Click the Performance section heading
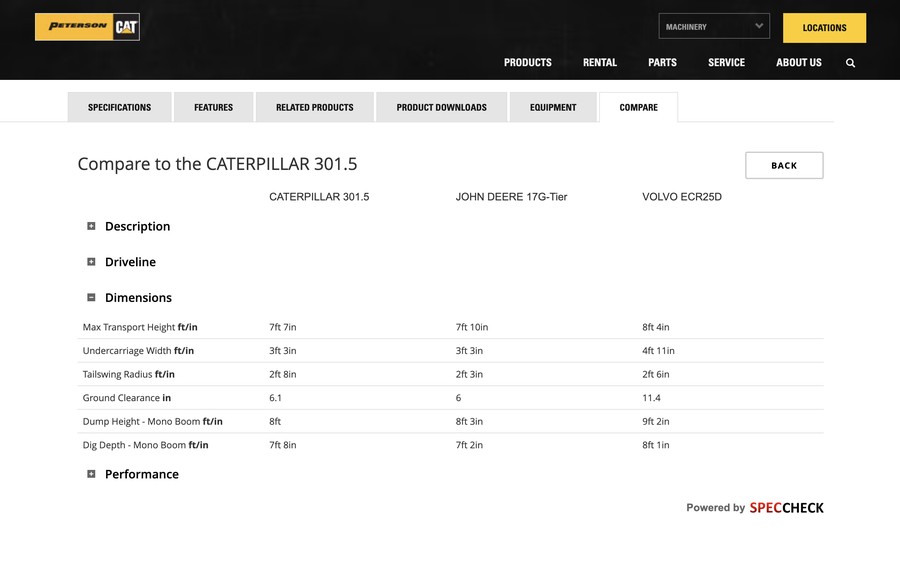 [x=142, y=474]
